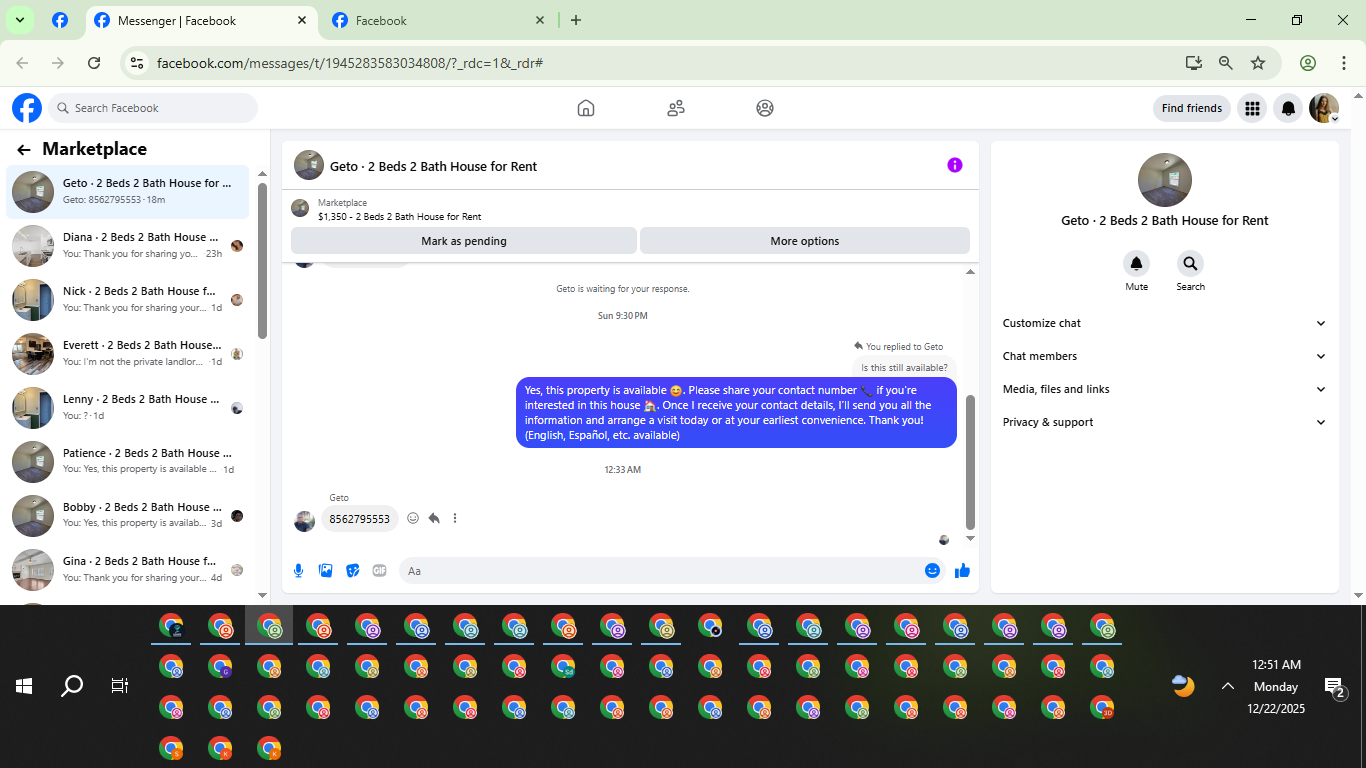The width and height of the screenshot is (1366, 768).
Task: Open the Friends icon in top navigation
Action: tap(676, 108)
